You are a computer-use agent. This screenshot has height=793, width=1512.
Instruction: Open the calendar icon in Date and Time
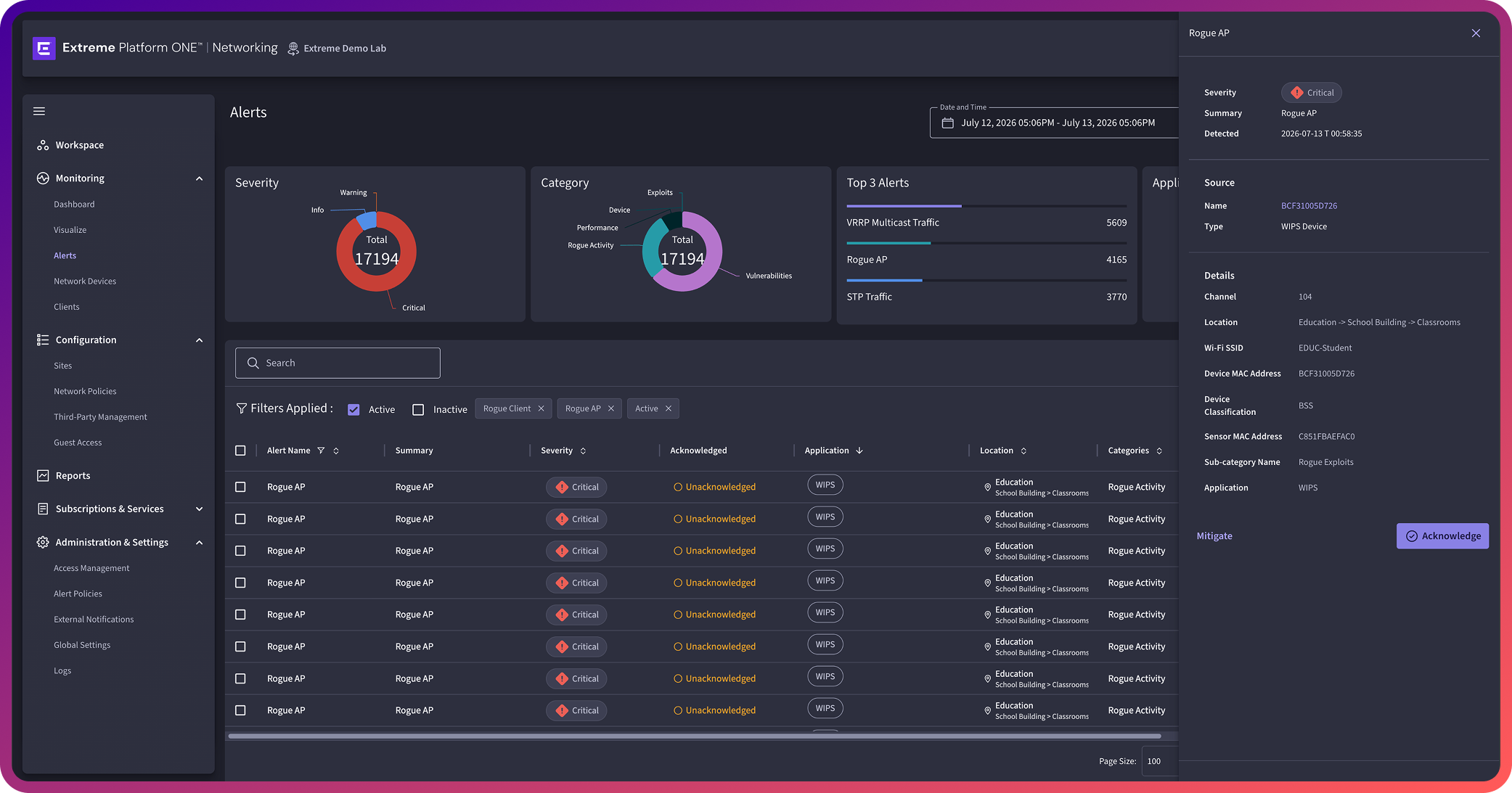coord(947,123)
